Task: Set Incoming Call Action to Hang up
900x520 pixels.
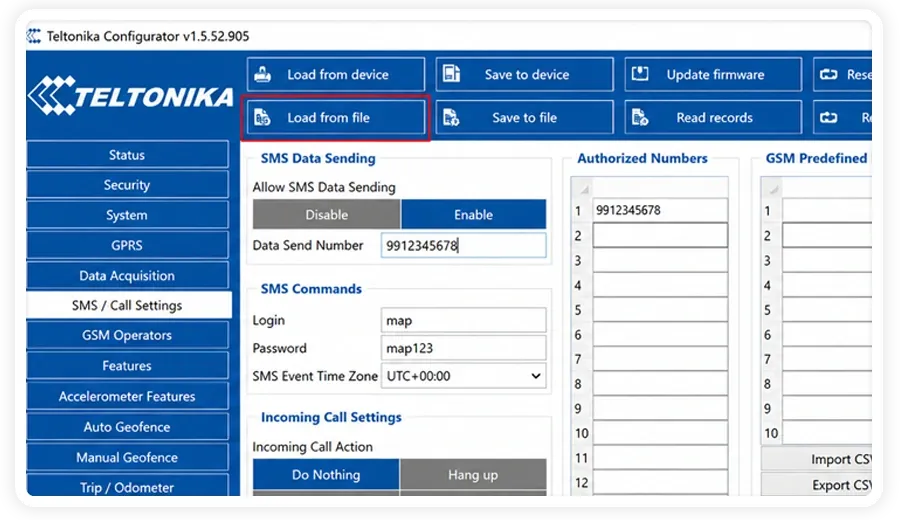Action: click(x=473, y=475)
